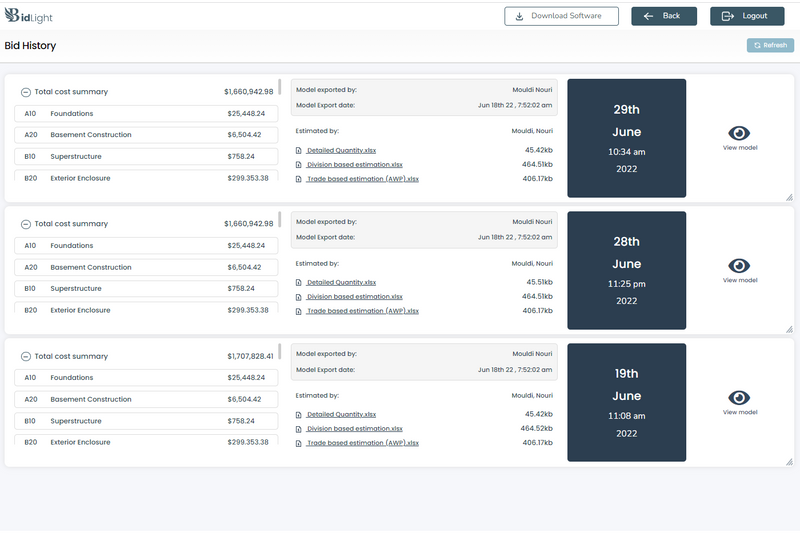Select B10 Superstructure row in 29th June bid

coord(146,157)
